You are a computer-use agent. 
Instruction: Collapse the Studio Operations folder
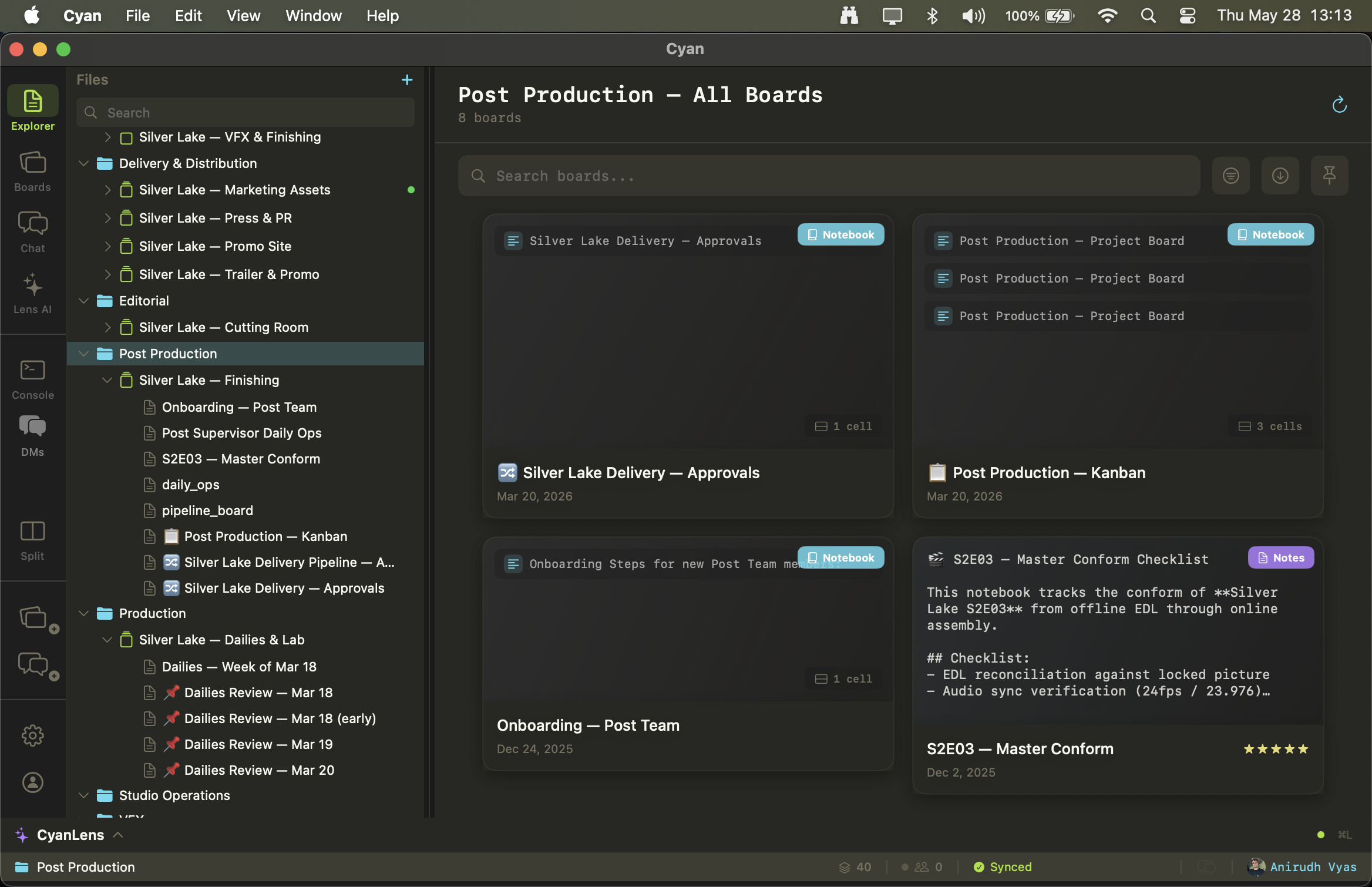tap(83, 795)
